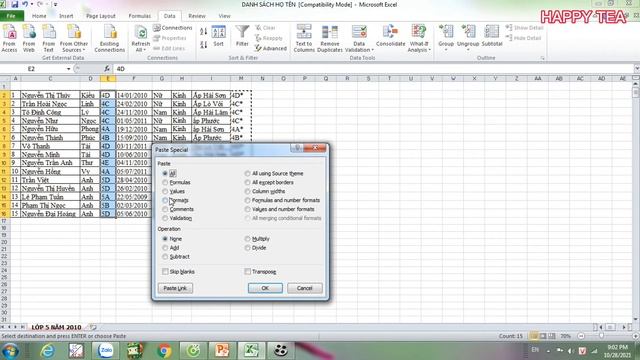Select the LỚP 5 NĂM 2010 sheet tab
Image resolution: width=640 pixels, height=360 pixels.
(x=57, y=327)
